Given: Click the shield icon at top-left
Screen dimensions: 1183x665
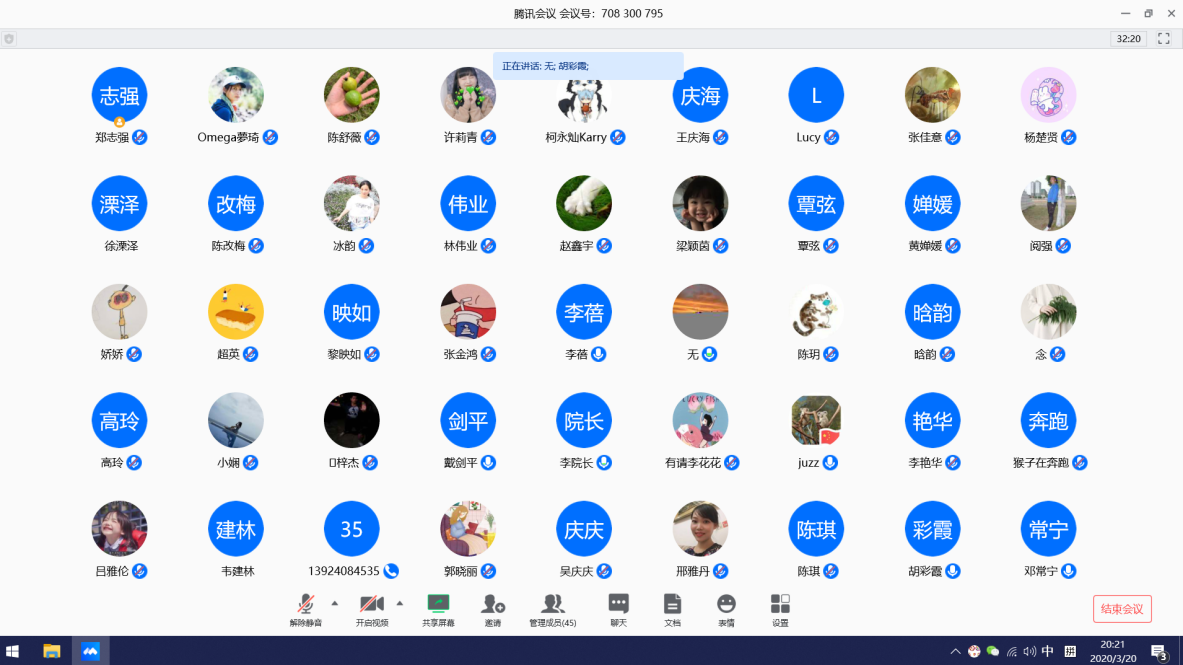Looking at the screenshot, I should click(x=9, y=39).
